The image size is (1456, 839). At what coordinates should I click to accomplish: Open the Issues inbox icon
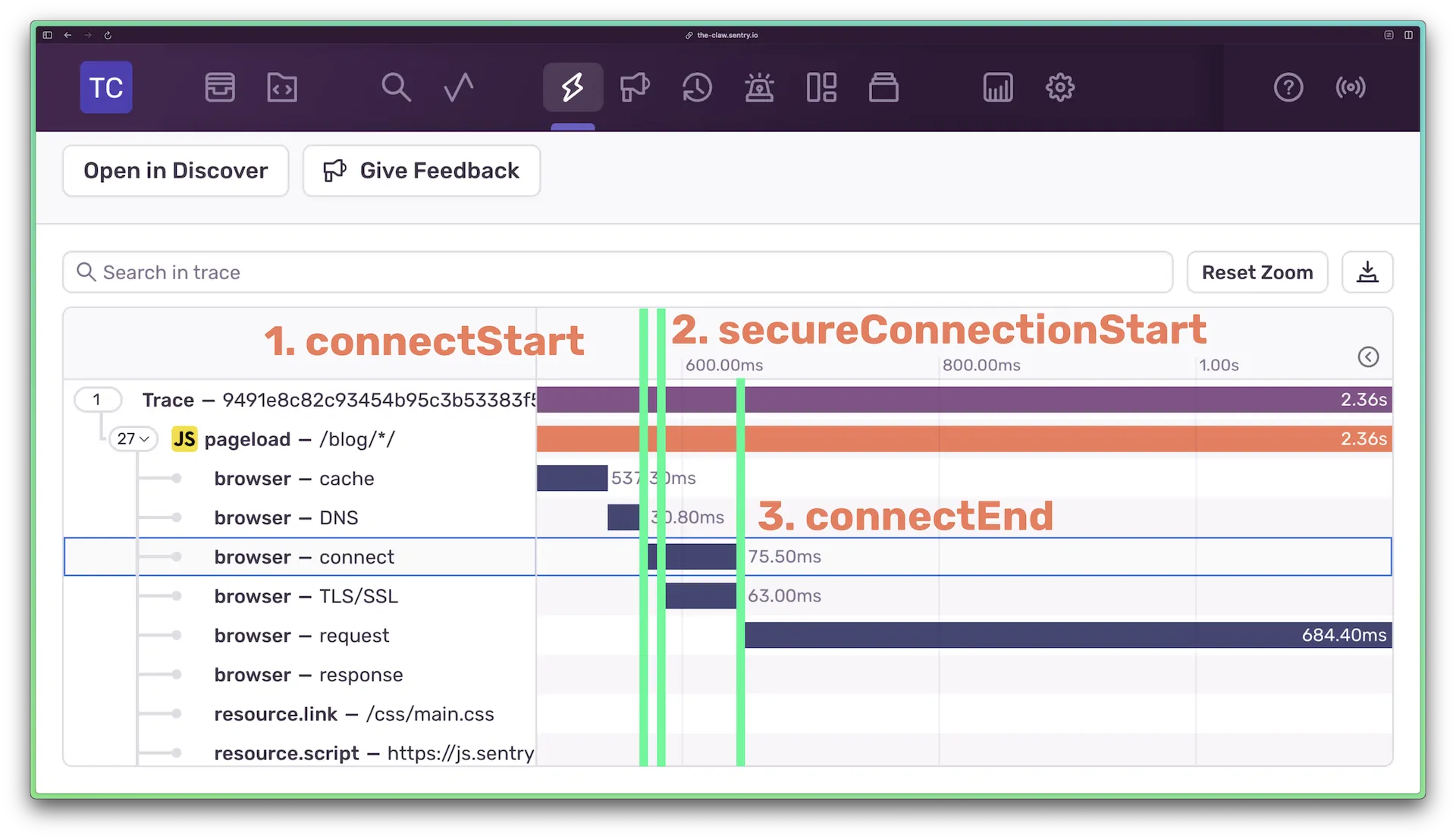click(x=220, y=87)
